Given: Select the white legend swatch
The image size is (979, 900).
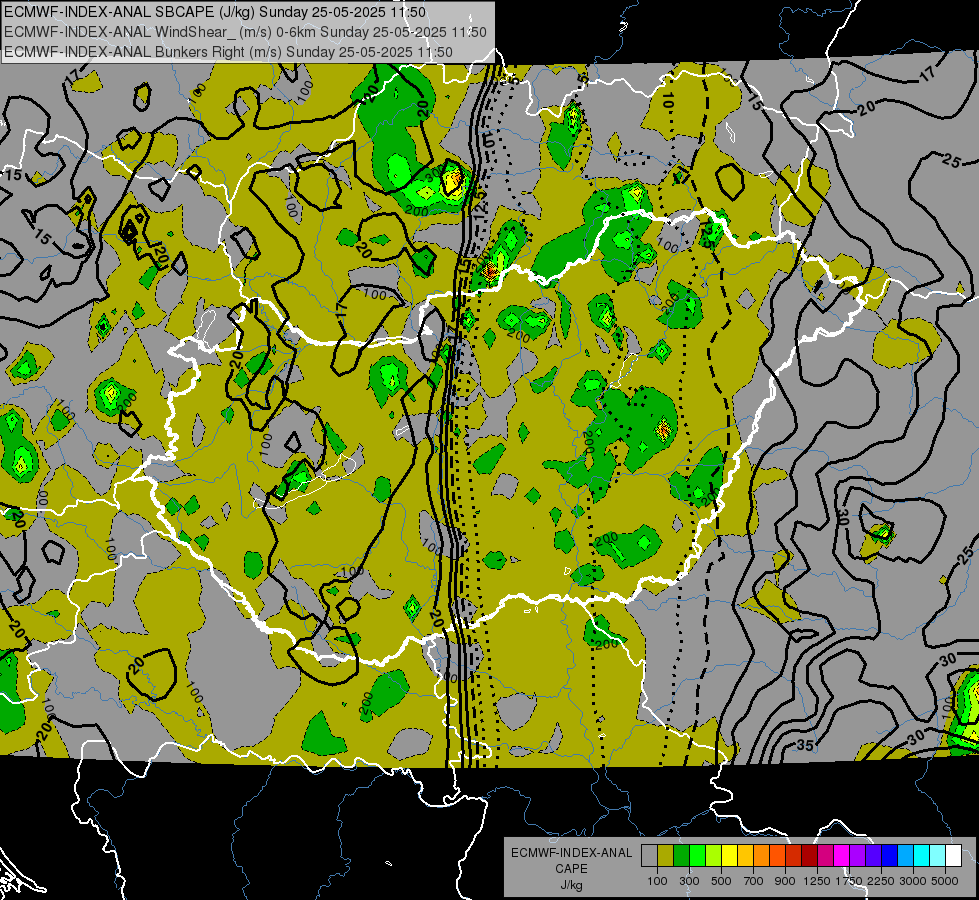Looking at the screenshot, I should click(x=954, y=855).
